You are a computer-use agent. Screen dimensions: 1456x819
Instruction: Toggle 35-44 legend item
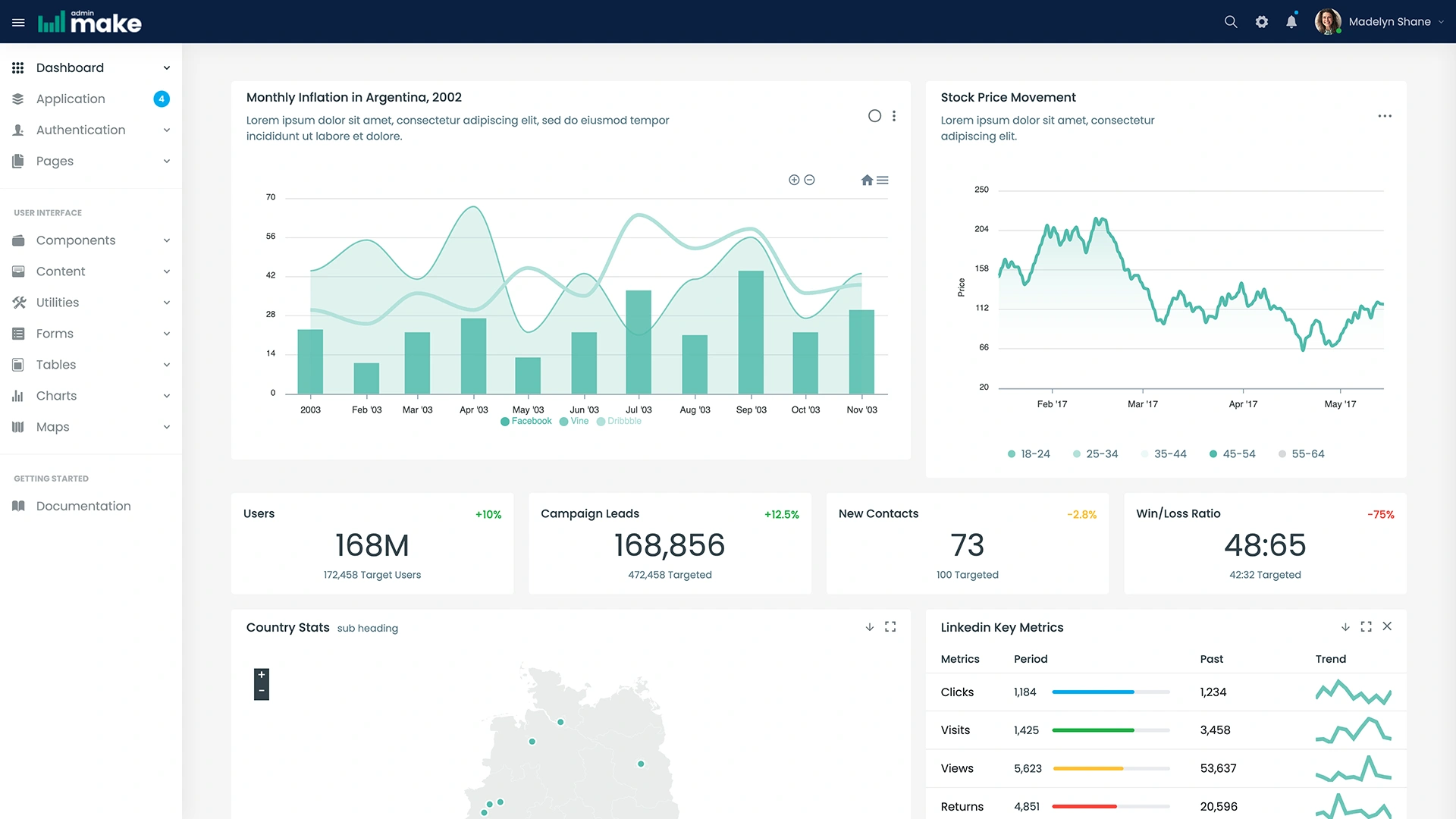tap(1163, 454)
